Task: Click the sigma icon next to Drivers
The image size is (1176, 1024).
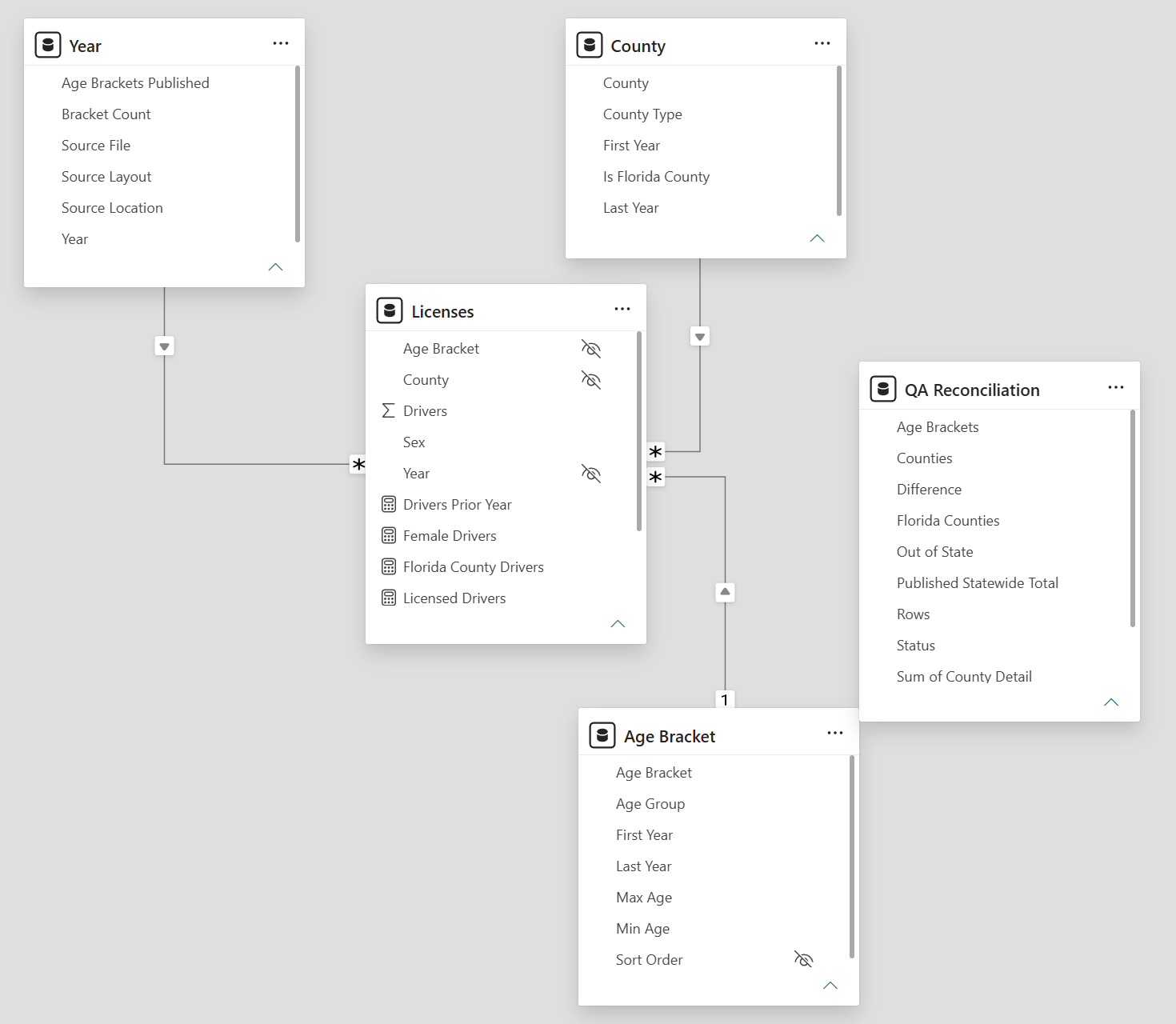Action: coord(389,410)
